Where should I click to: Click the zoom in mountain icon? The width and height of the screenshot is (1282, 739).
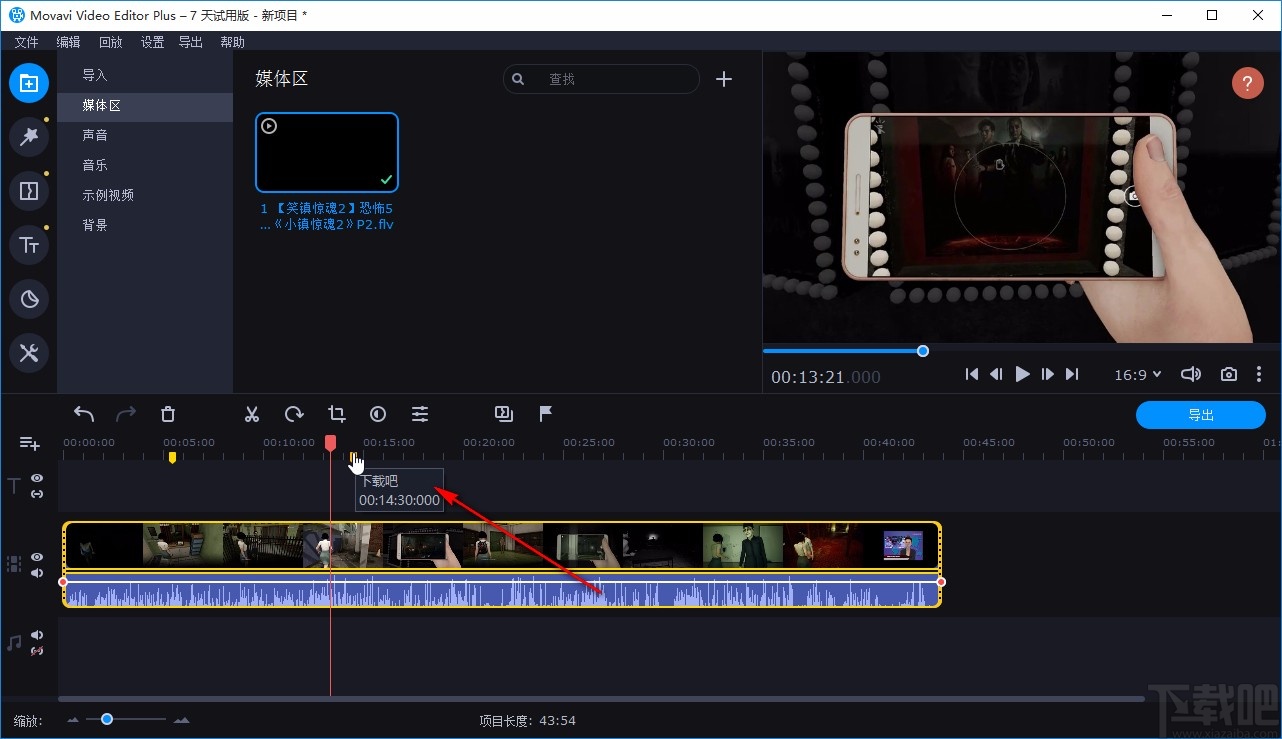click(x=181, y=720)
